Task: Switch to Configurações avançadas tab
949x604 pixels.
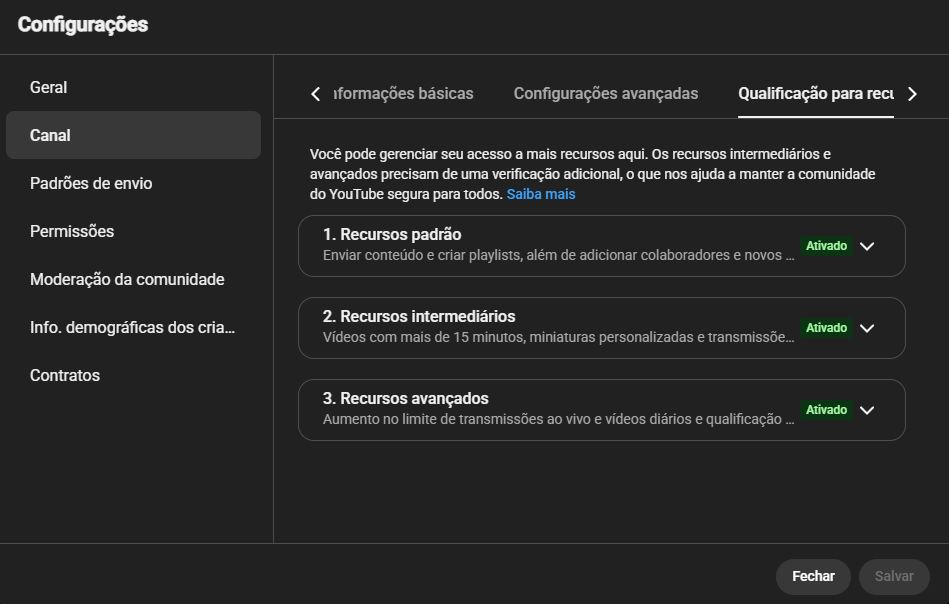Action: (x=606, y=94)
